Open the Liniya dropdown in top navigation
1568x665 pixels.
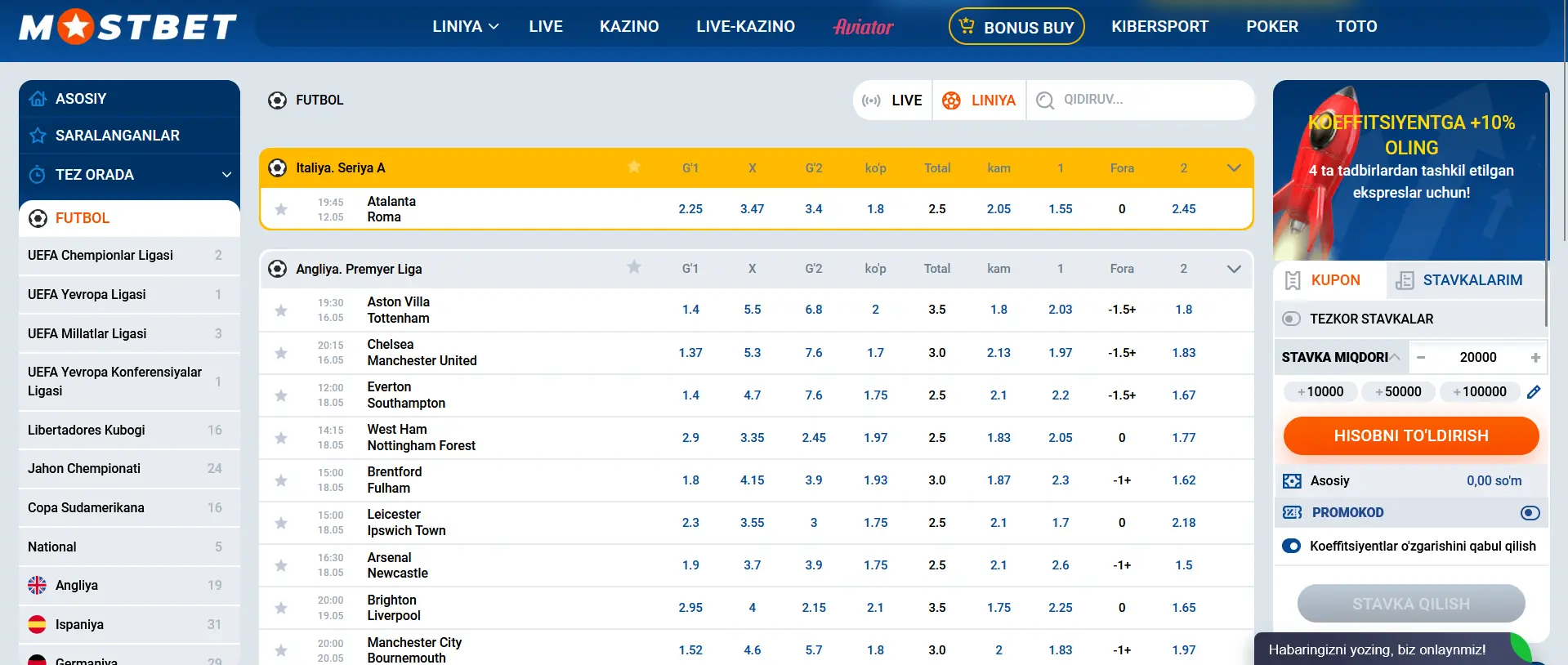tap(466, 26)
